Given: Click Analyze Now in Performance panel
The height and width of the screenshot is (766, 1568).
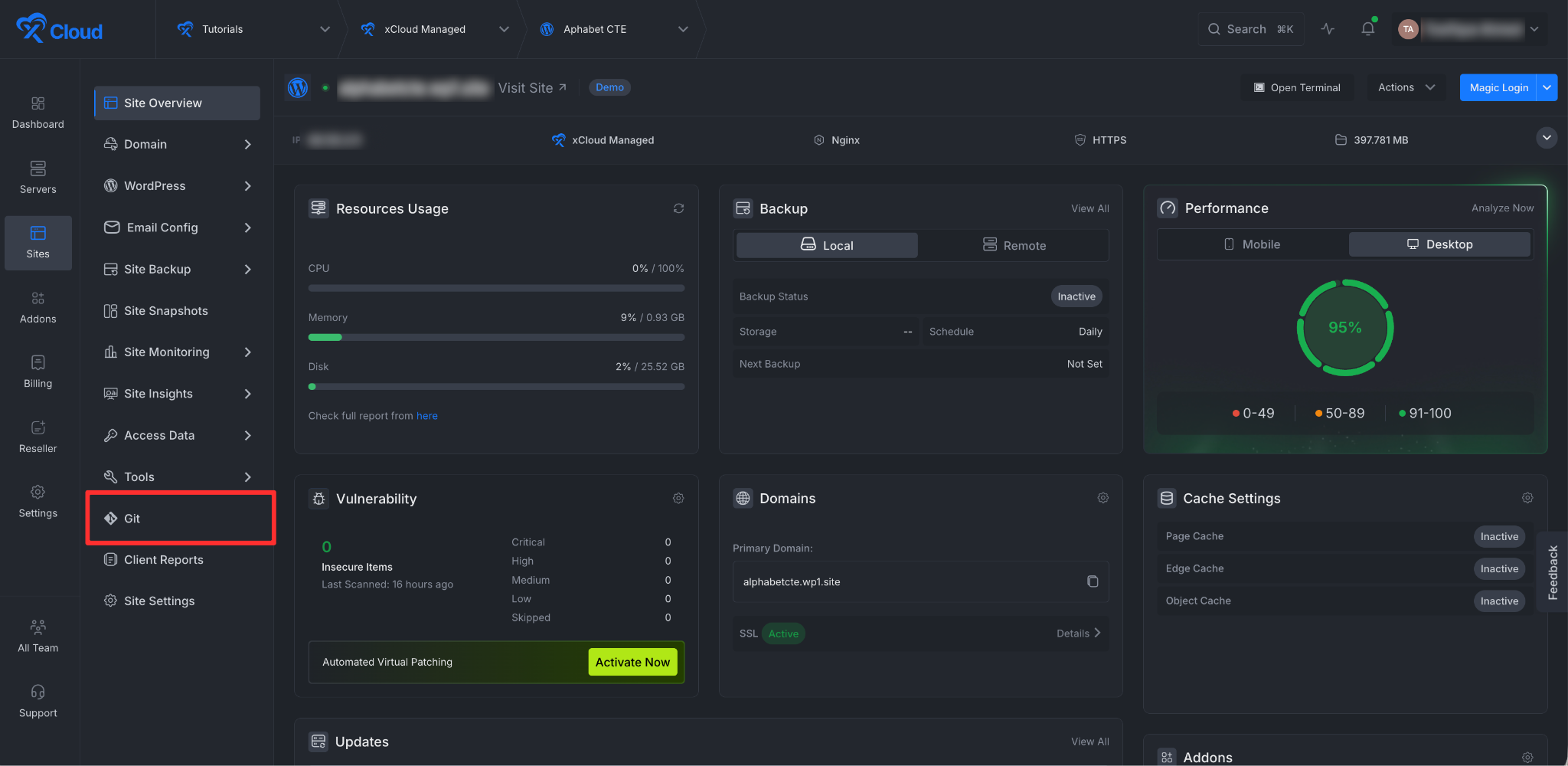Looking at the screenshot, I should click(1502, 208).
